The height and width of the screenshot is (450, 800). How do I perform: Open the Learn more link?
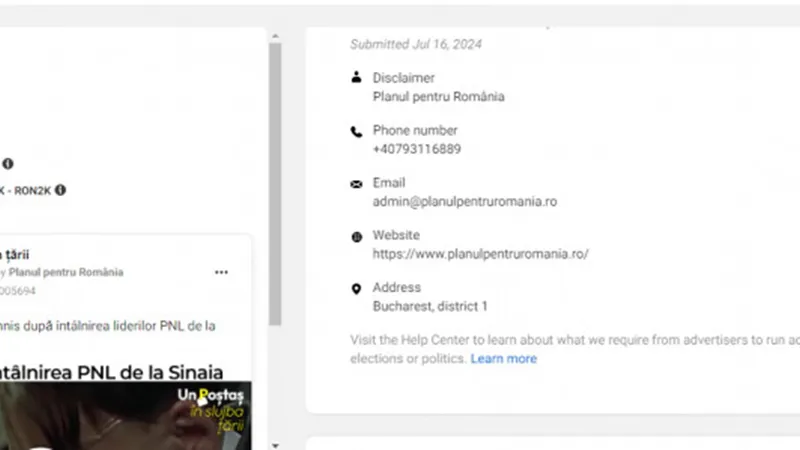pyautogui.click(x=504, y=359)
